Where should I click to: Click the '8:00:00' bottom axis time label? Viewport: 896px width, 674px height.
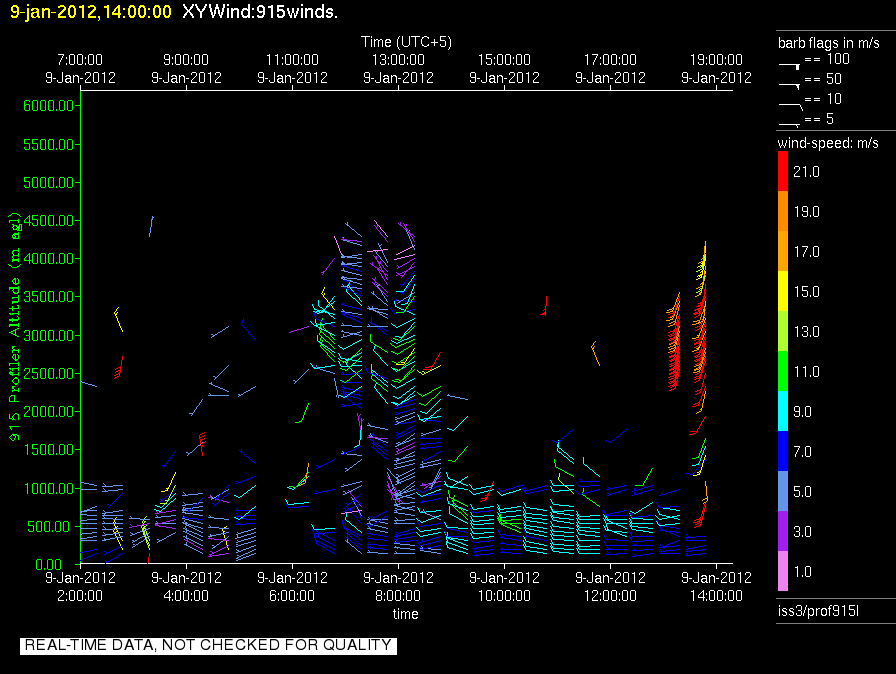(x=398, y=596)
